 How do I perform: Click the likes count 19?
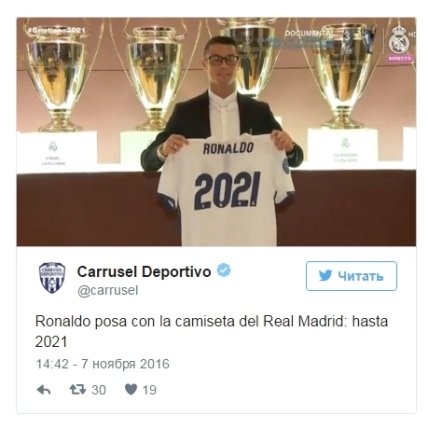150,390
